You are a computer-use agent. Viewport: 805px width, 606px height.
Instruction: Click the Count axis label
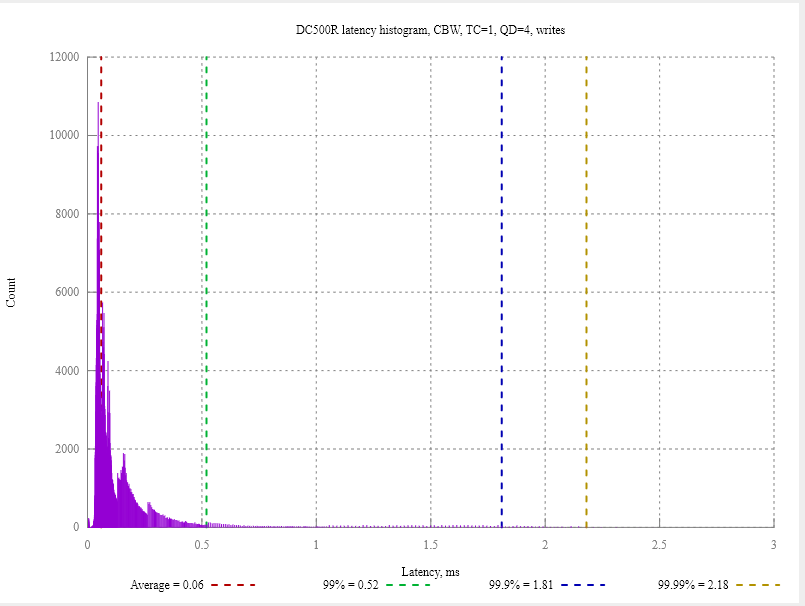point(12,291)
